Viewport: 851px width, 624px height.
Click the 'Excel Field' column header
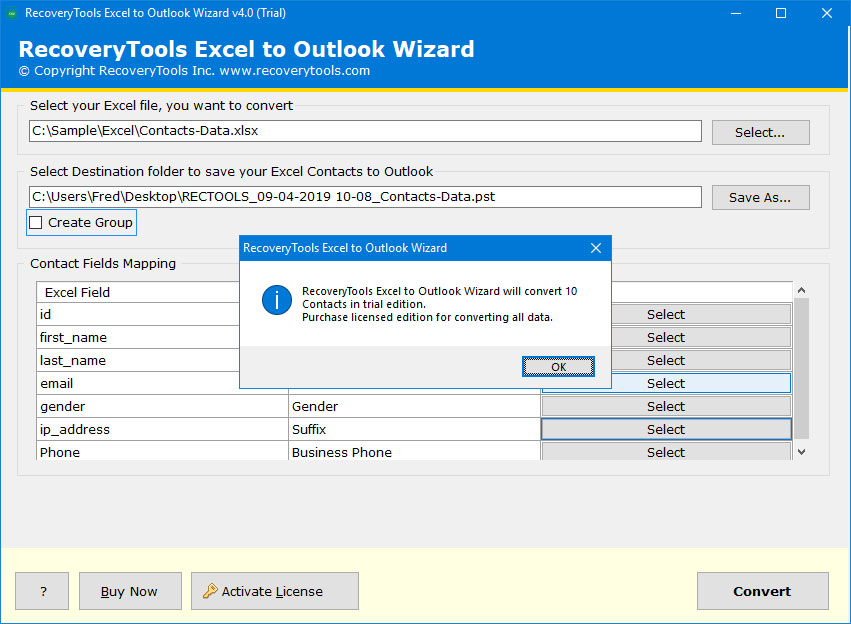(x=138, y=292)
